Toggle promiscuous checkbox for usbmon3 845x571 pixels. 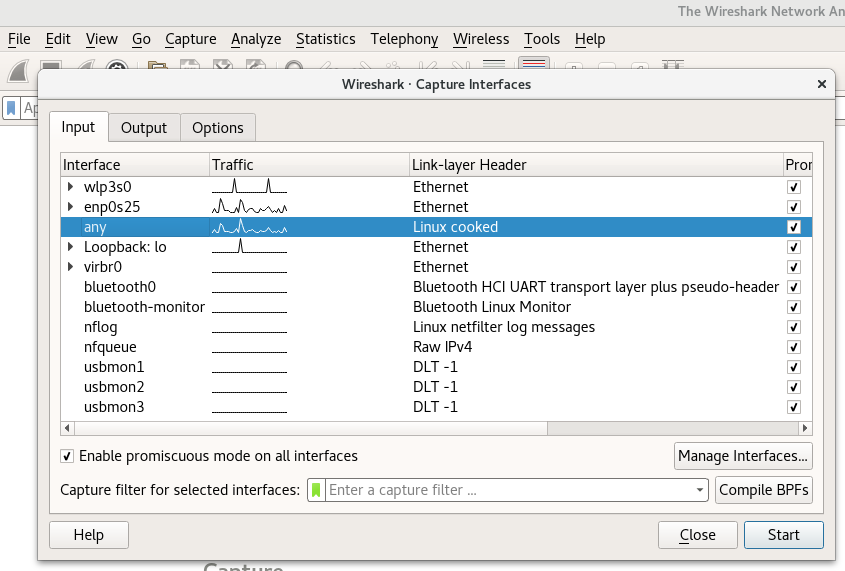(793, 407)
